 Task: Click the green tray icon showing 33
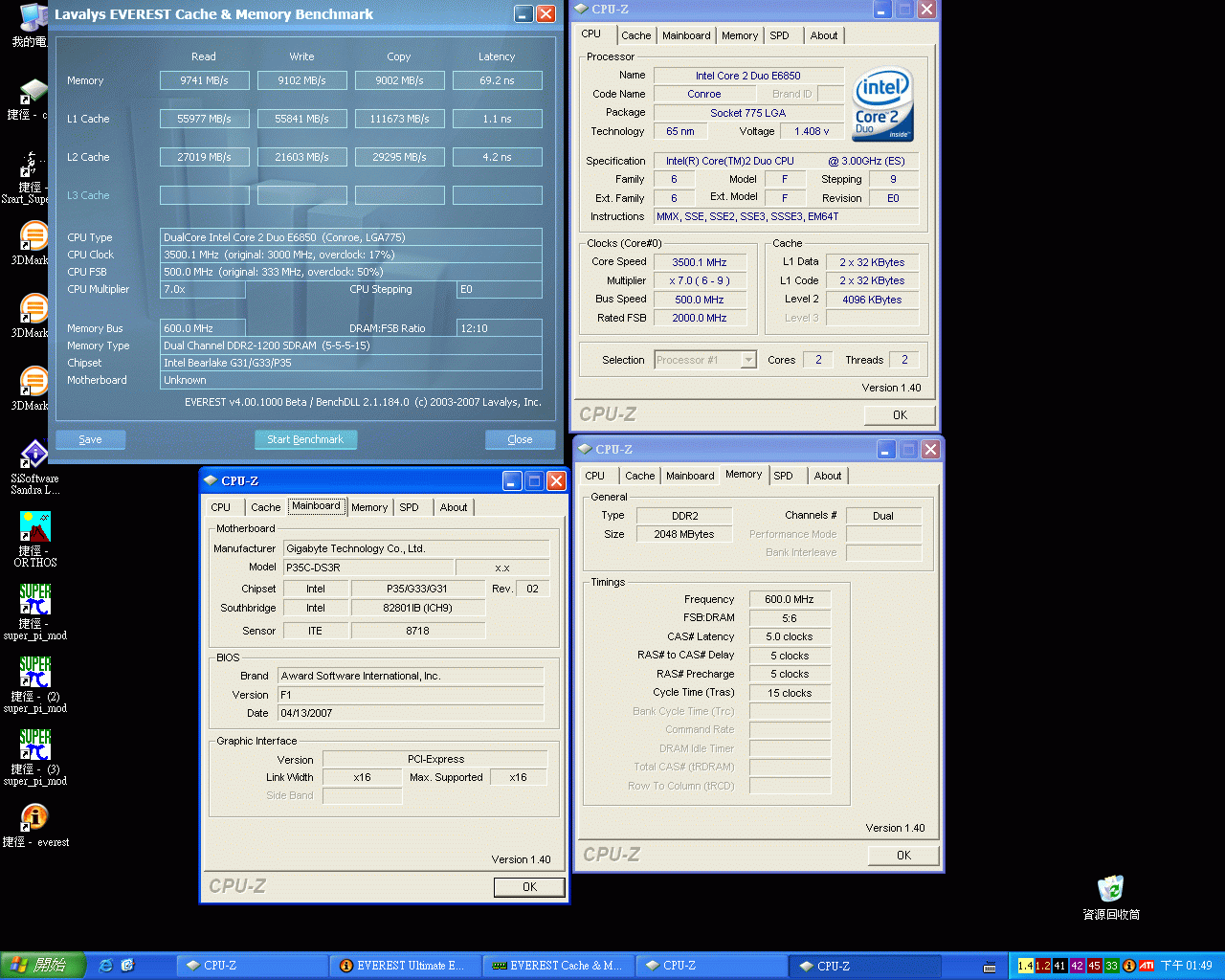pyautogui.click(x=1111, y=966)
